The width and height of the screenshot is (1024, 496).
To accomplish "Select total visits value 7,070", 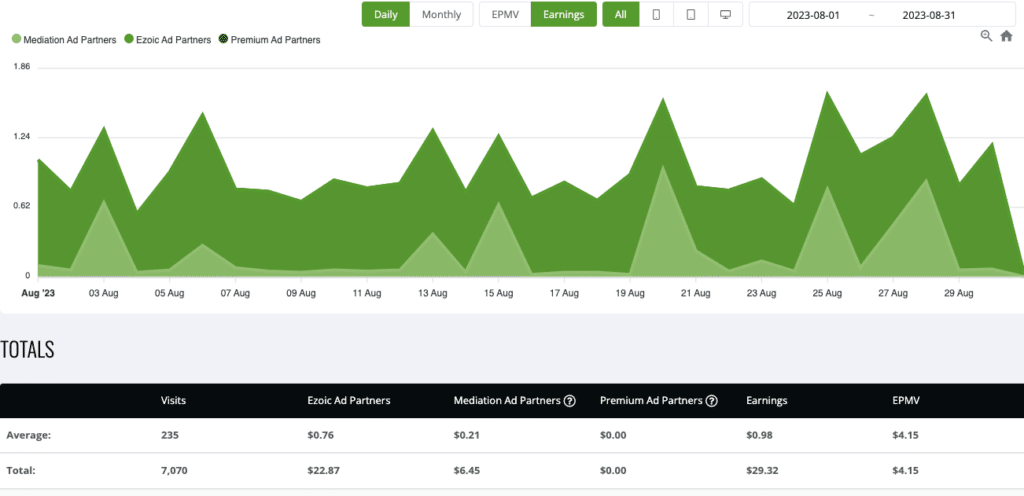I will point(174,471).
